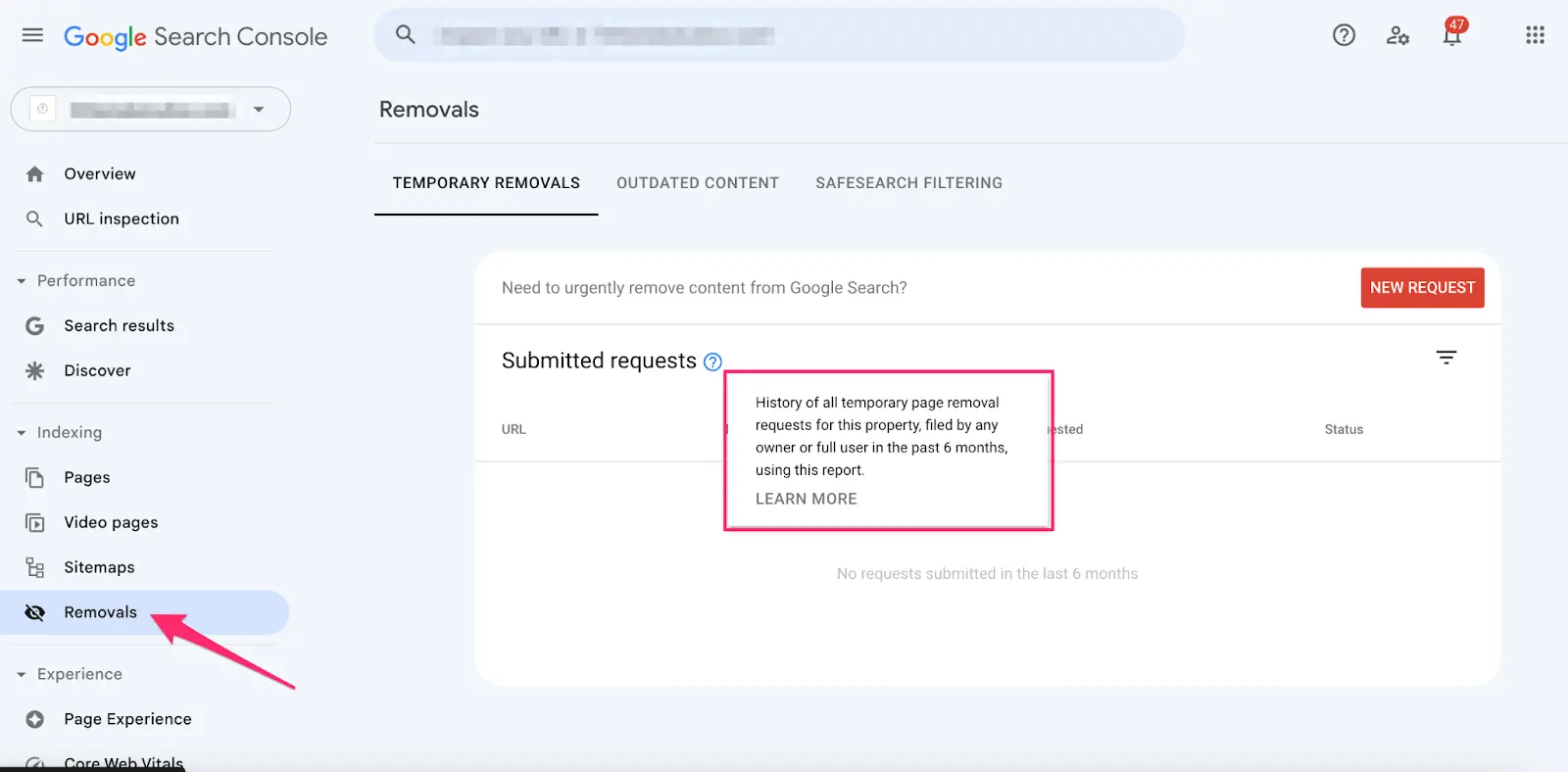Screen dimensions: 1568x772
Task: Click the Discover asterisk icon
Action: 34,370
